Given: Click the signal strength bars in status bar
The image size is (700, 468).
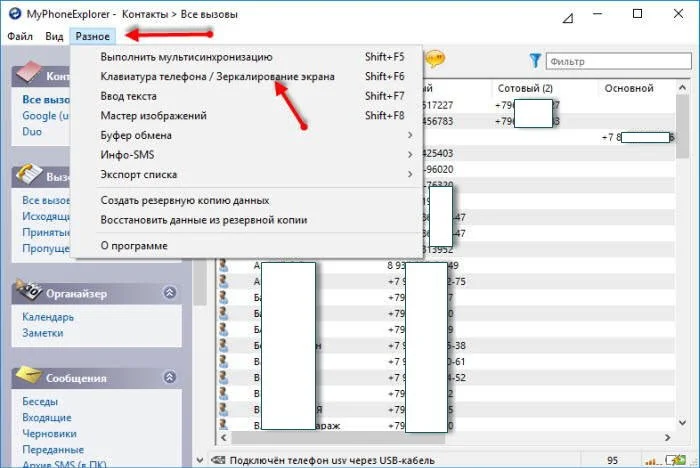Looking at the screenshot, I should [651, 460].
